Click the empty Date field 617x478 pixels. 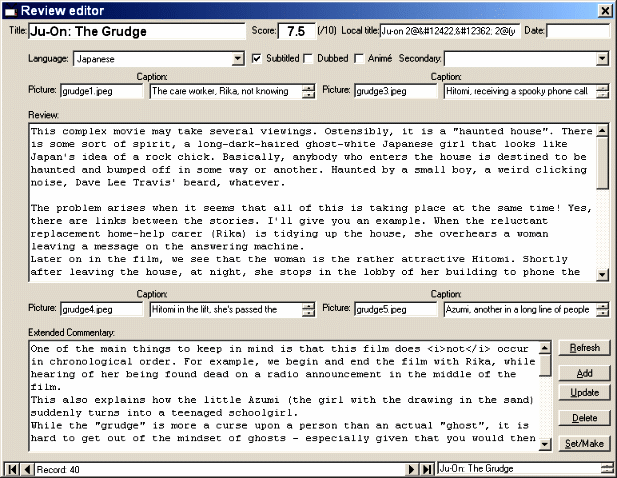click(x=578, y=31)
